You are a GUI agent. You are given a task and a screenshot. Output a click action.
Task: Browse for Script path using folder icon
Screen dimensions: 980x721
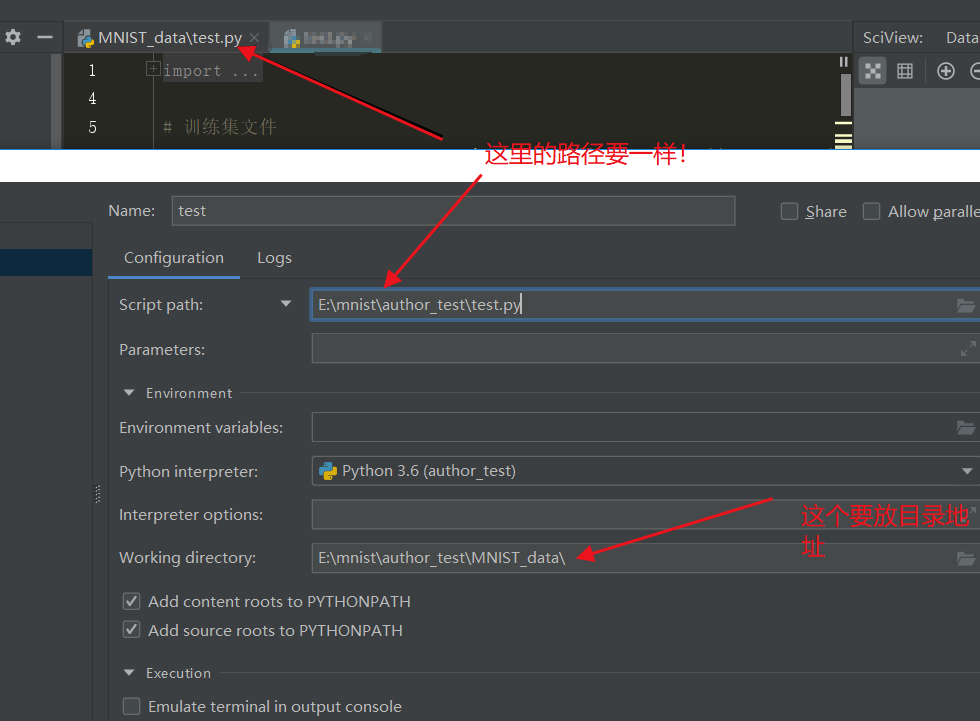[965, 305]
